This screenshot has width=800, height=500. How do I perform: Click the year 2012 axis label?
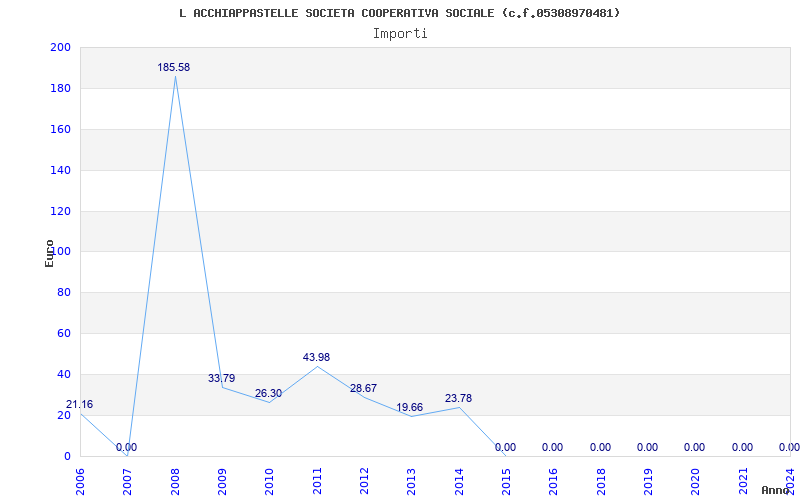(x=364, y=481)
